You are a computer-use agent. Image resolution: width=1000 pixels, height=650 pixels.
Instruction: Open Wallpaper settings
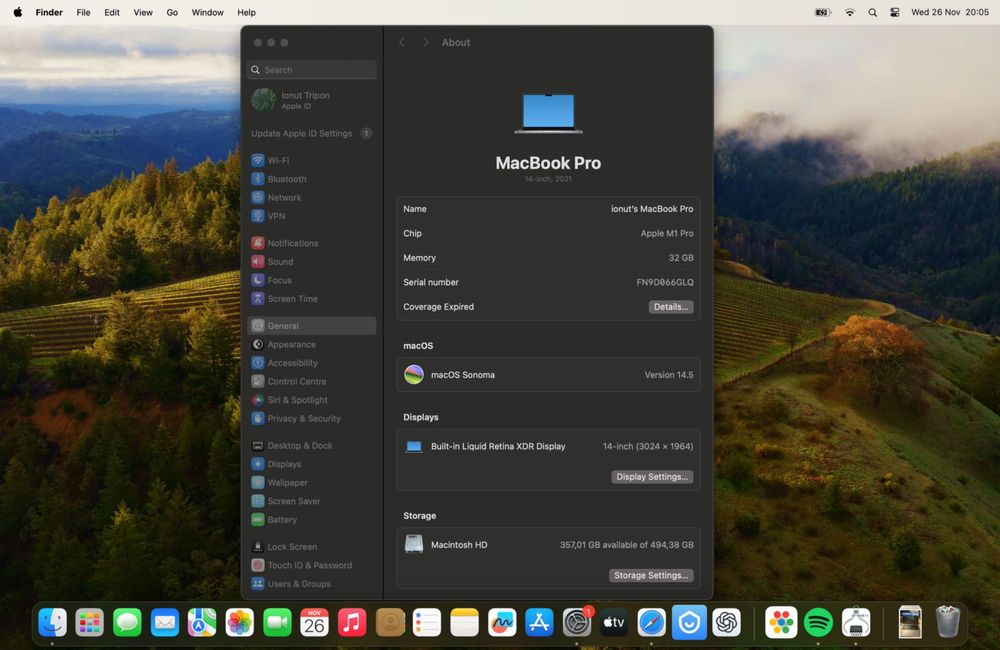[x=311, y=482]
